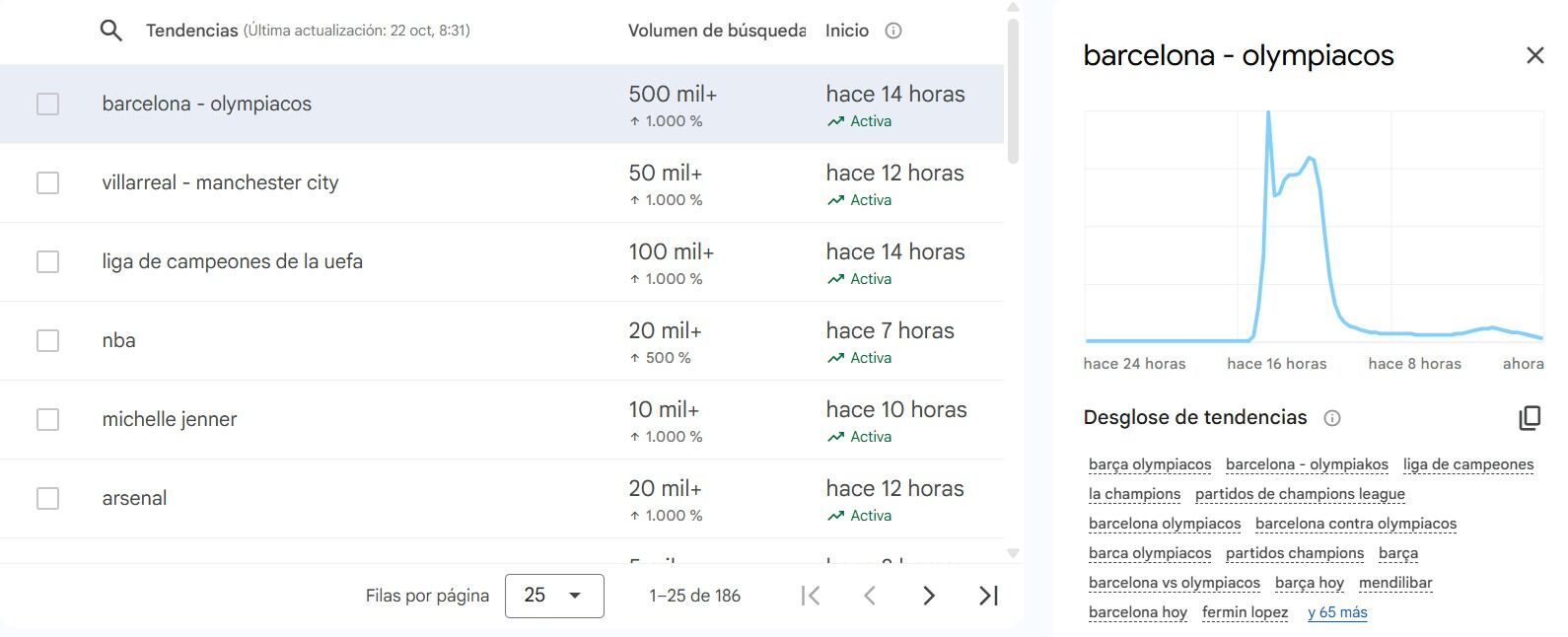Click the Activa trend icon for nba
The height and width of the screenshot is (637, 1568).
[836, 358]
